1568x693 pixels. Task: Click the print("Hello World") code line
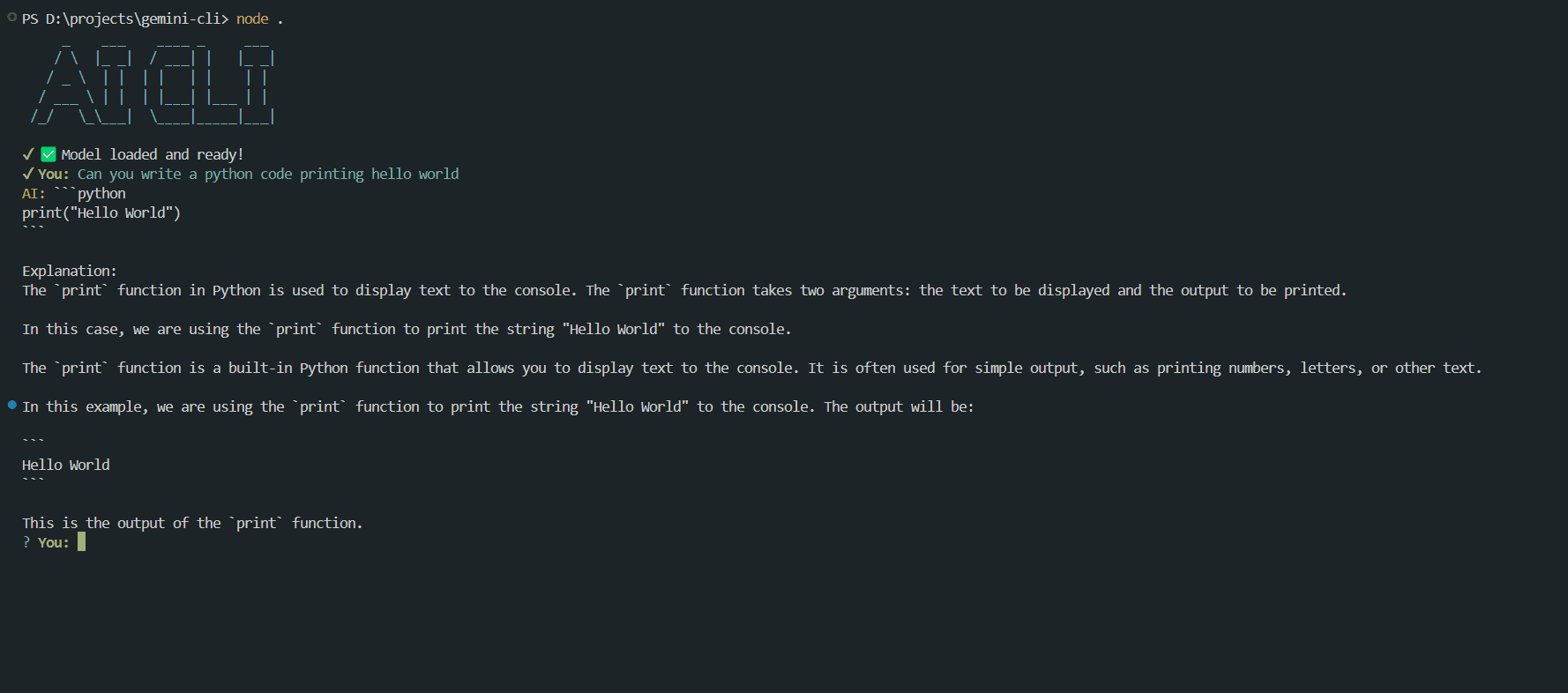pyautogui.click(x=101, y=212)
